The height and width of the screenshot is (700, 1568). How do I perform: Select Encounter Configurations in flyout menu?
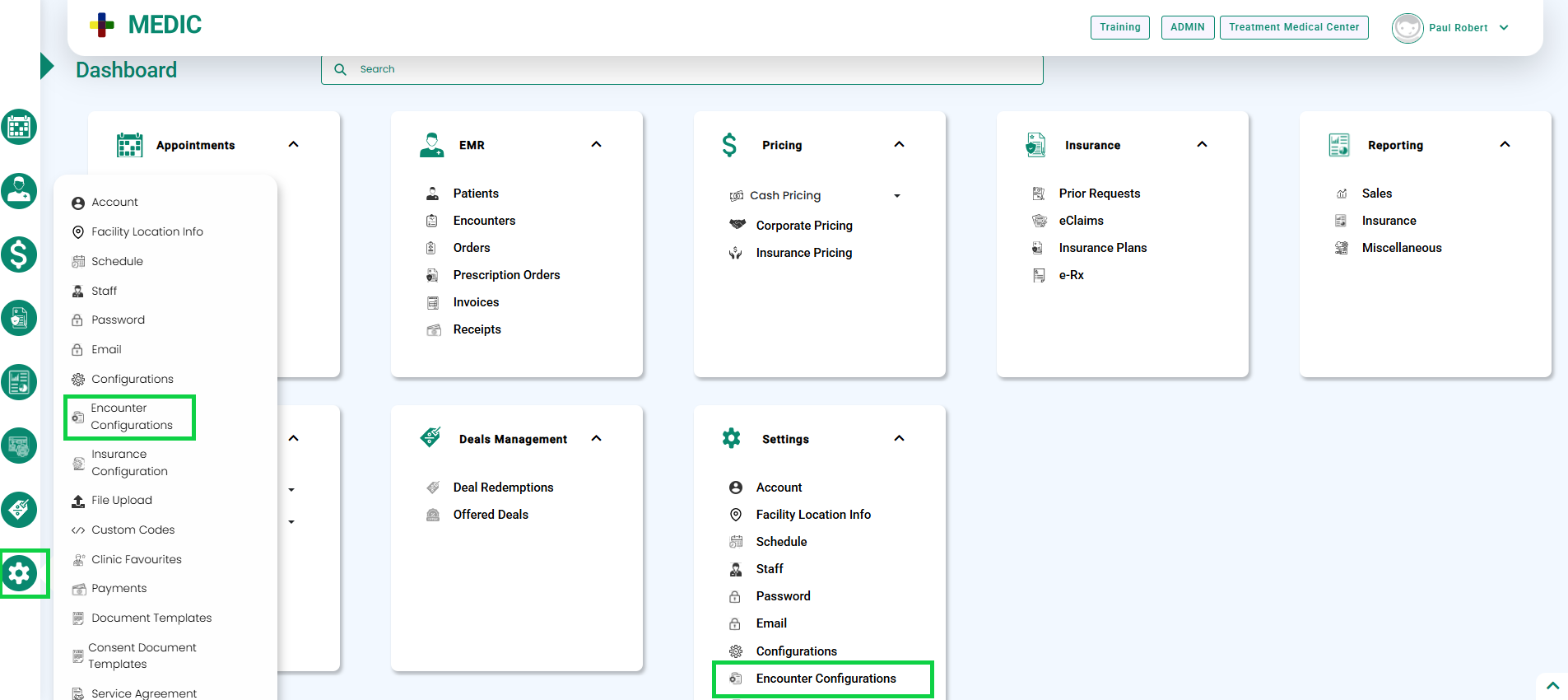pyautogui.click(x=130, y=417)
